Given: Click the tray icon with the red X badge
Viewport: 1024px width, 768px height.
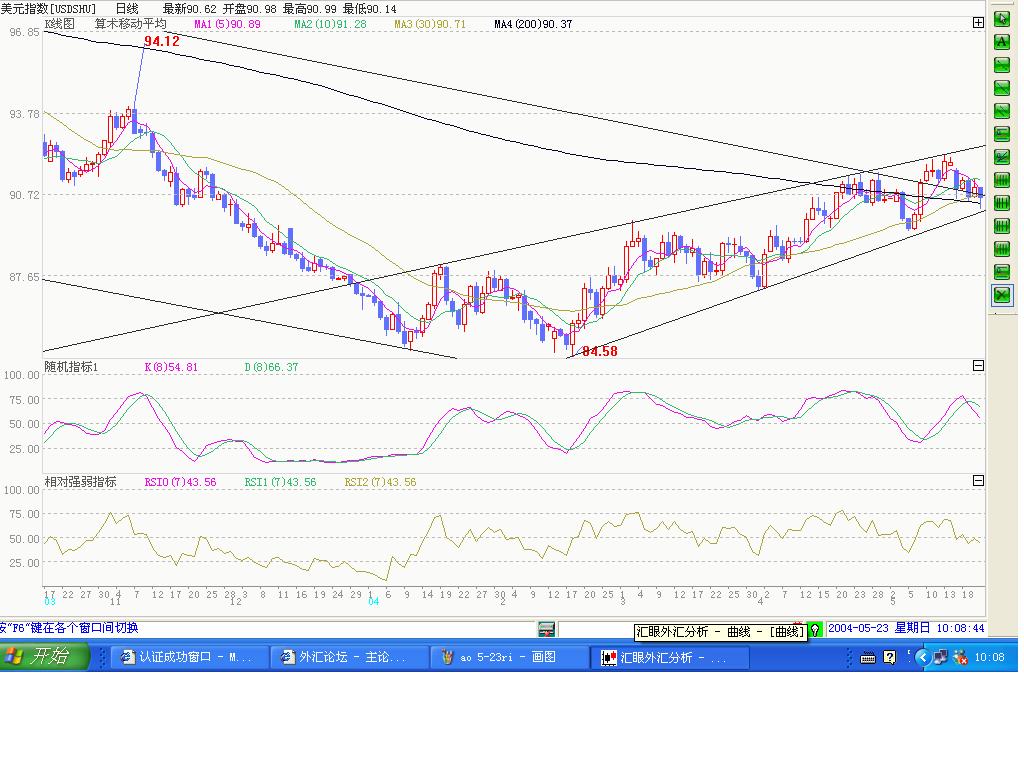Looking at the screenshot, I should [x=960, y=657].
